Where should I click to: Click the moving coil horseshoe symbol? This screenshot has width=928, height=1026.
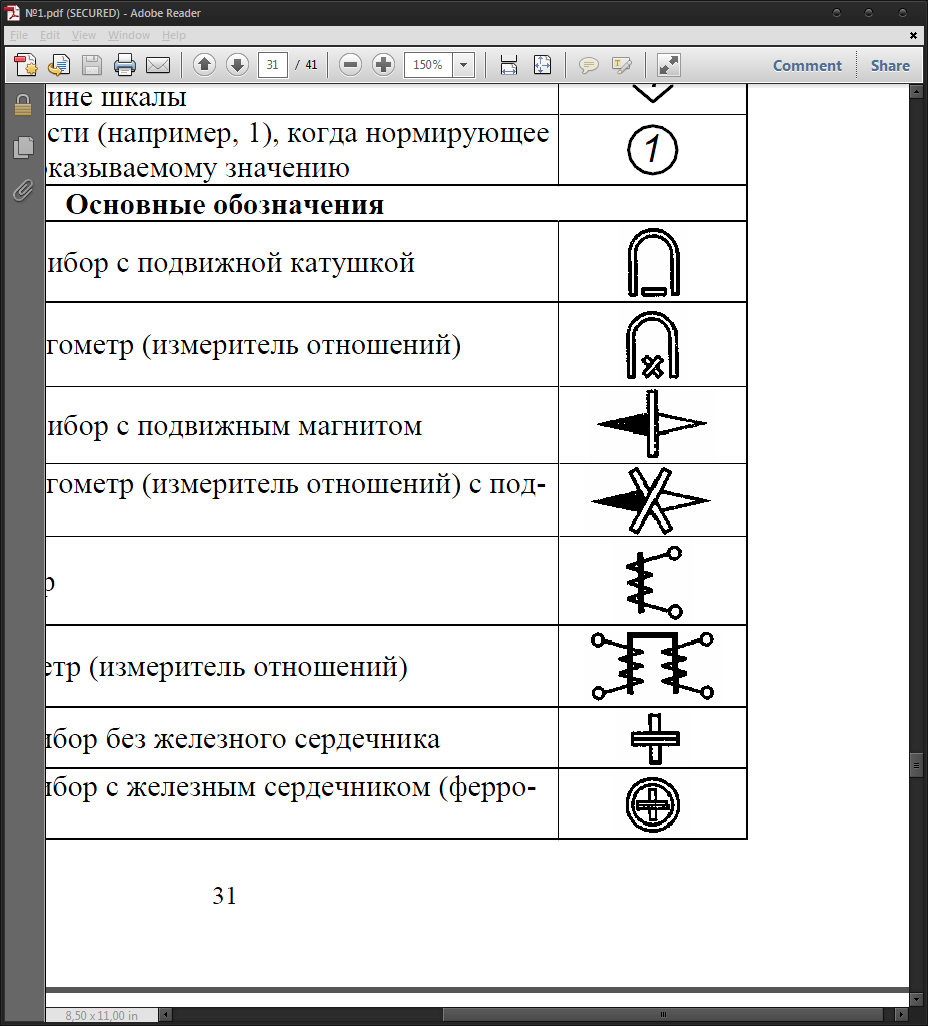(x=654, y=262)
